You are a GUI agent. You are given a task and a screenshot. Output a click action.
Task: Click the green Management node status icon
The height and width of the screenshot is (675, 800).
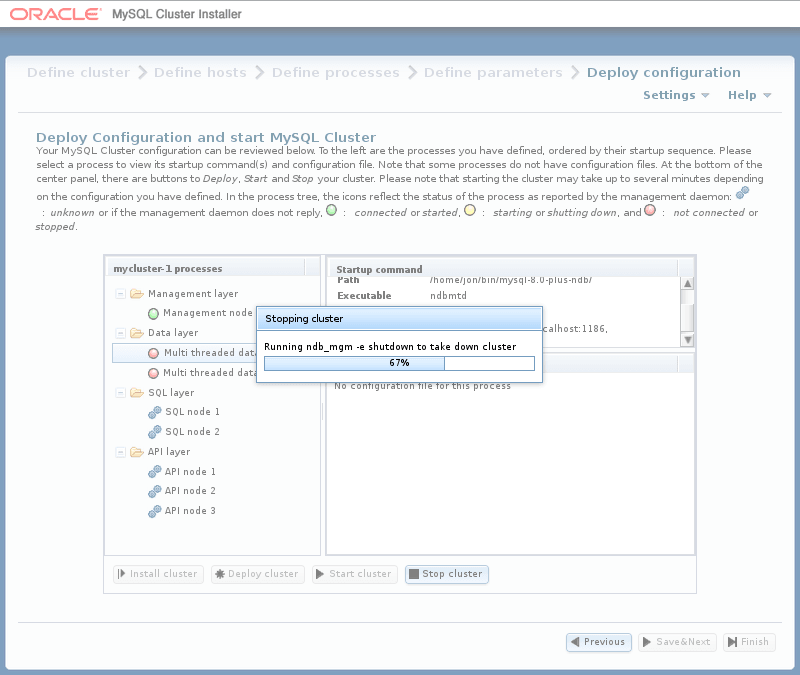153,314
